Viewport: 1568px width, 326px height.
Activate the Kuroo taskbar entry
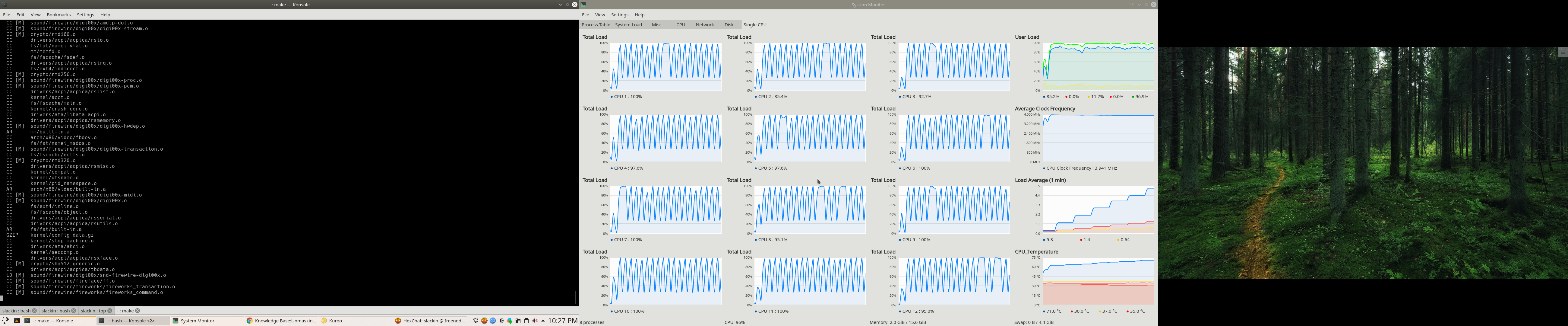click(332, 321)
